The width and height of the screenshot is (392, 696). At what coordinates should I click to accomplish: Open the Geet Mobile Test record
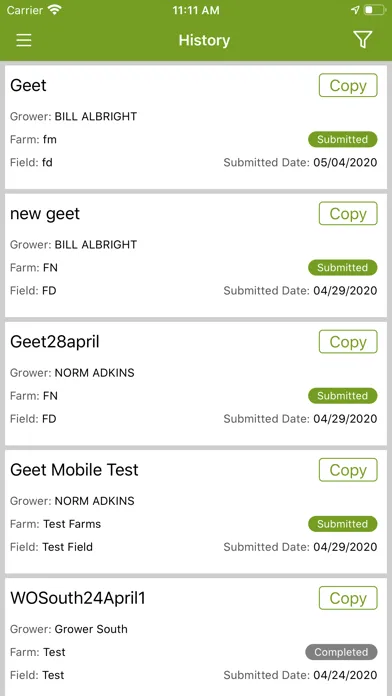[x=196, y=511]
